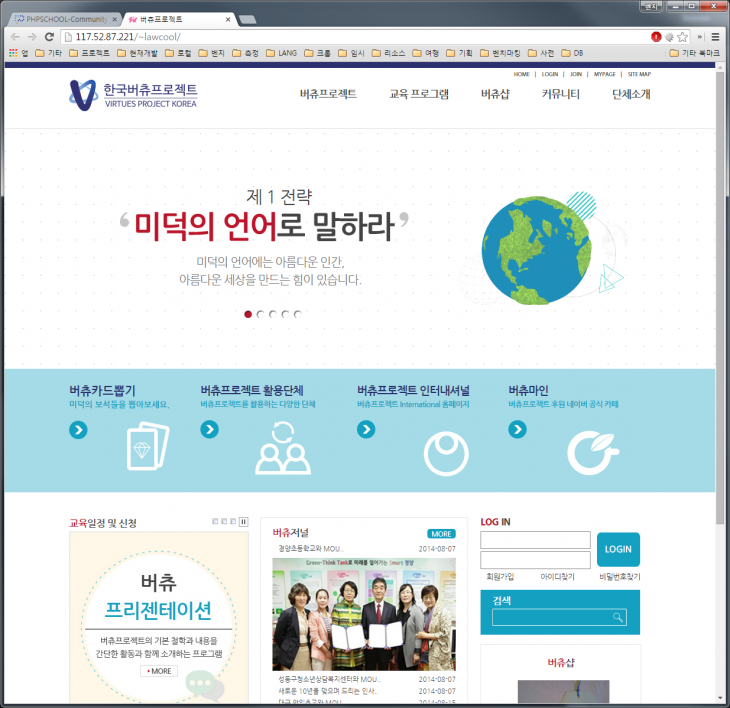The height and width of the screenshot is (708, 730).
Task: Pause the education schedule slider
Action: click(243, 521)
